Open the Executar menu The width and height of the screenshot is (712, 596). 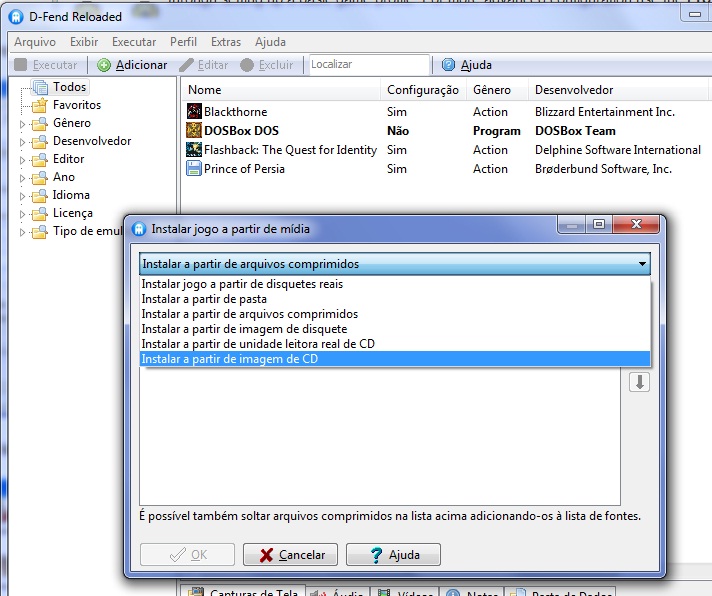(134, 42)
